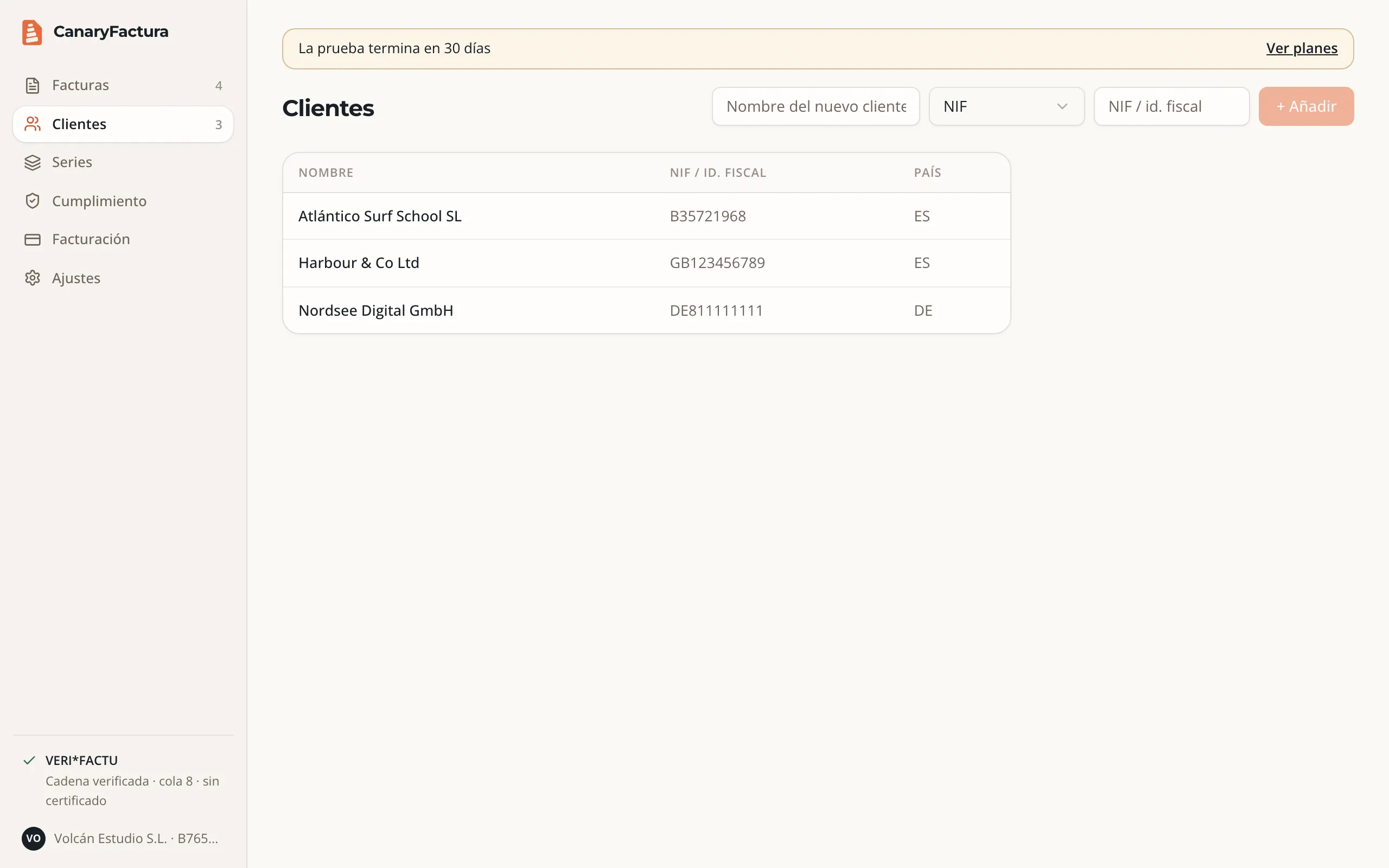
Task: Select the Nordsee Digital GmbH row
Action: tap(646, 310)
